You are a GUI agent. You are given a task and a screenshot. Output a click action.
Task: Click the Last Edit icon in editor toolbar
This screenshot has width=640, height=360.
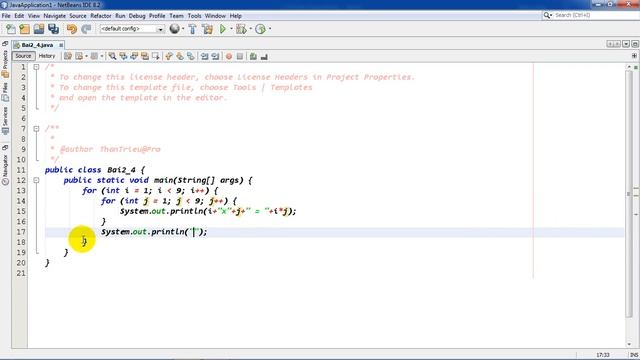coord(68,56)
